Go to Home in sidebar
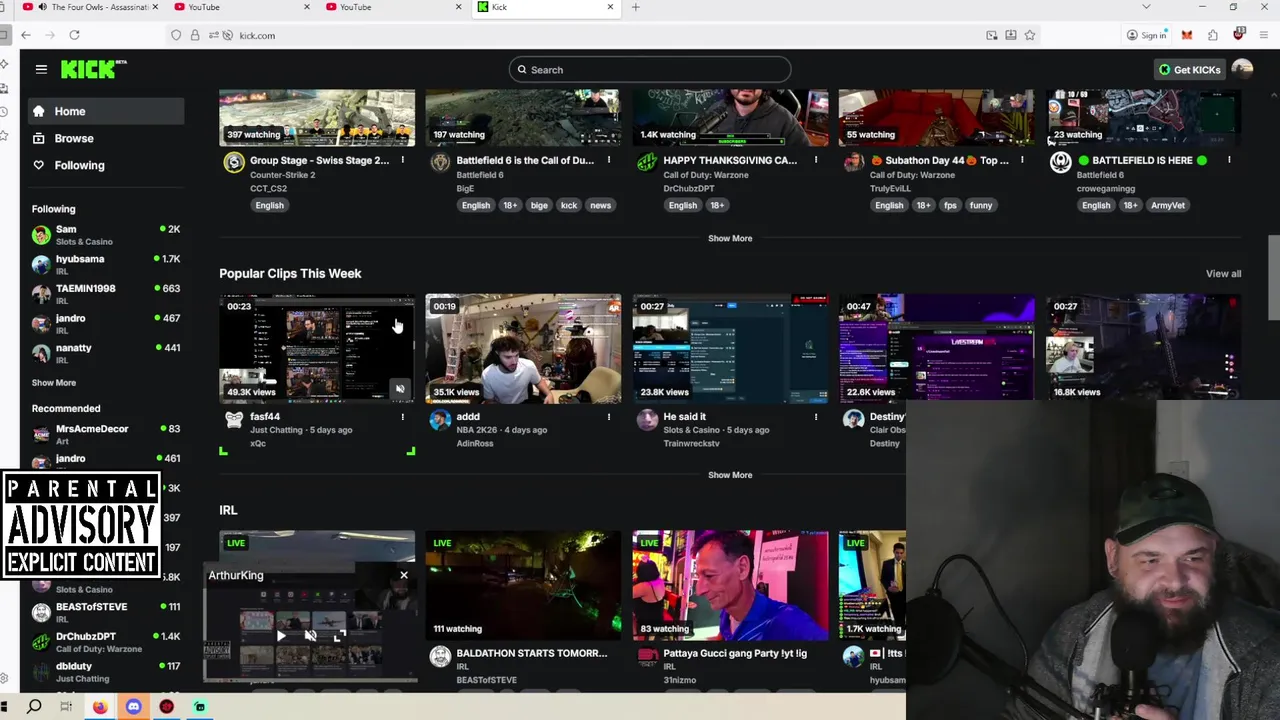This screenshot has width=1280, height=720. [105, 111]
